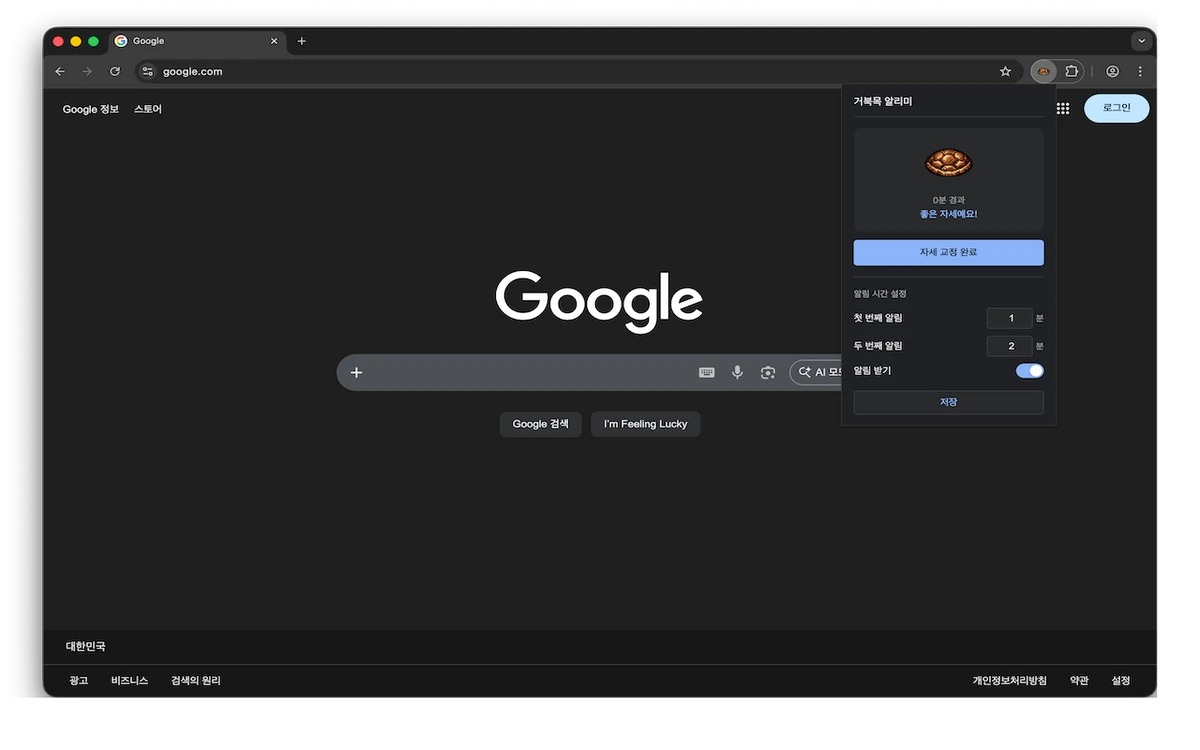This screenshot has height=750, width=1200.
Task: Open the Google apps grid icon
Action: pyautogui.click(x=1063, y=108)
